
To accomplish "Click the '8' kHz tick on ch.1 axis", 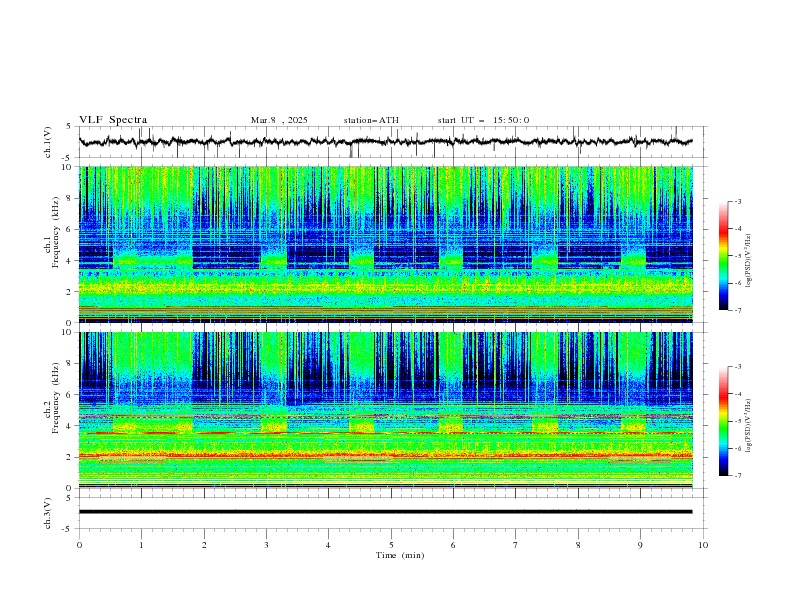I will coord(70,198).
